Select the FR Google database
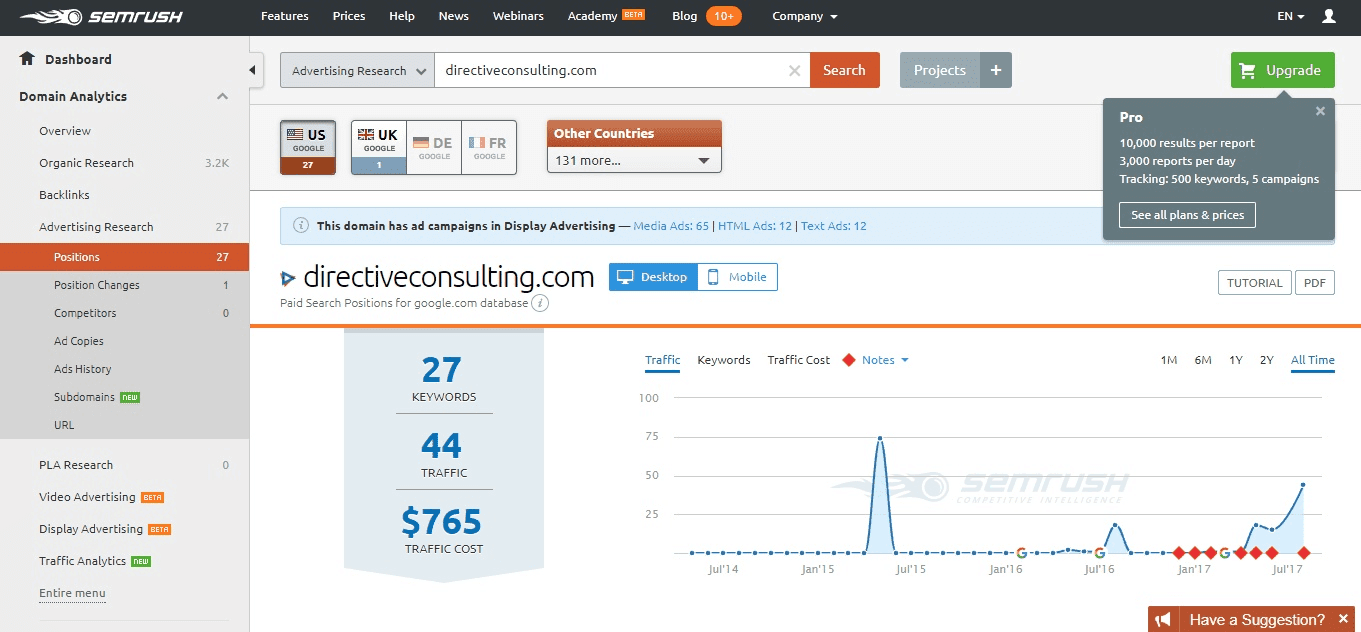The image size is (1361, 632). point(489,147)
